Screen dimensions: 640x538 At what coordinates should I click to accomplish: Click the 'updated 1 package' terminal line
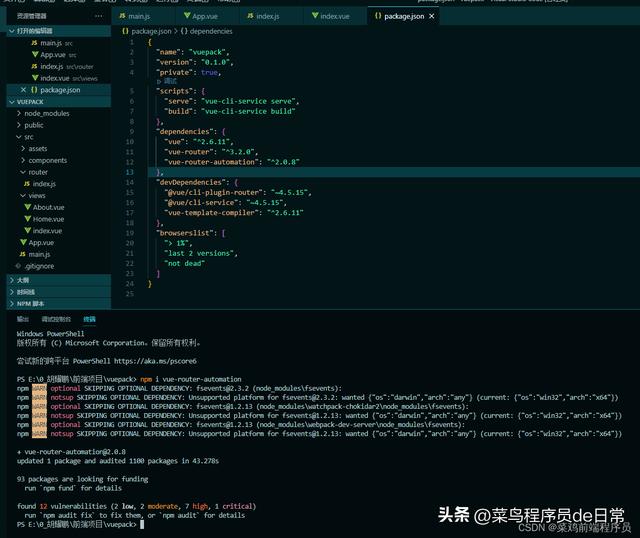tap(118, 461)
